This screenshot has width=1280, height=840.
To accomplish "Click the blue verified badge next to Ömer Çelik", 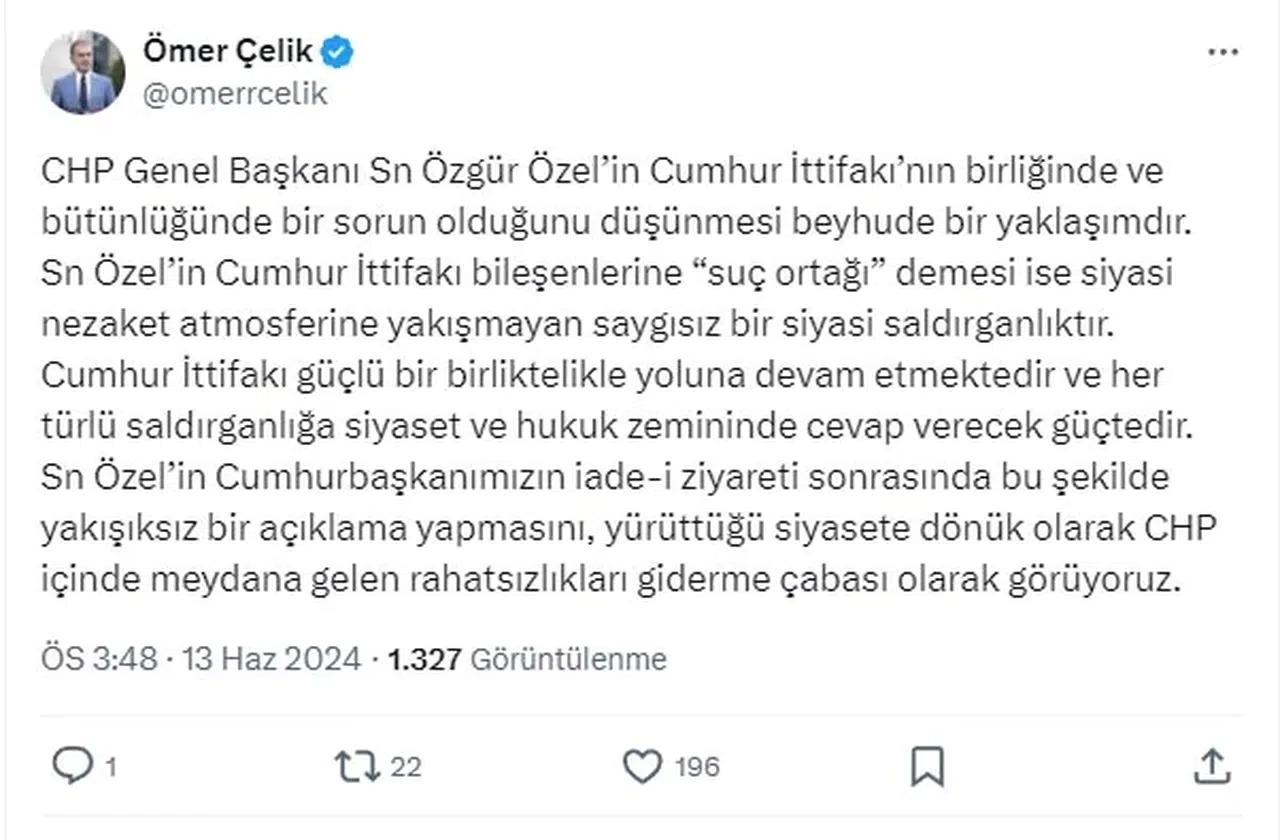I will (x=336, y=50).
